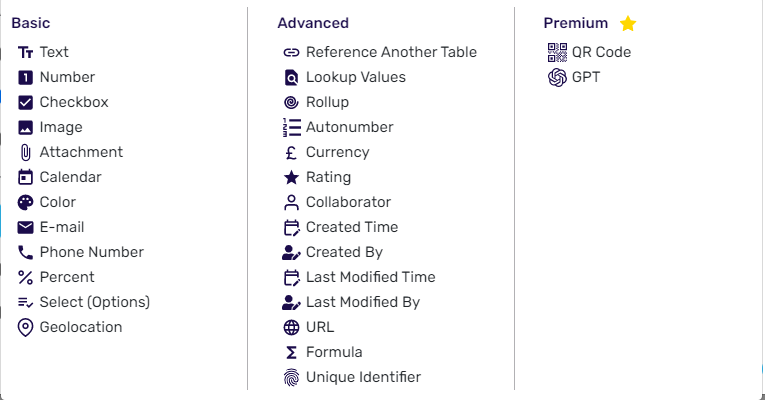Select the Geolocation field type
Image resolution: width=765 pixels, height=400 pixels.
coord(70,327)
